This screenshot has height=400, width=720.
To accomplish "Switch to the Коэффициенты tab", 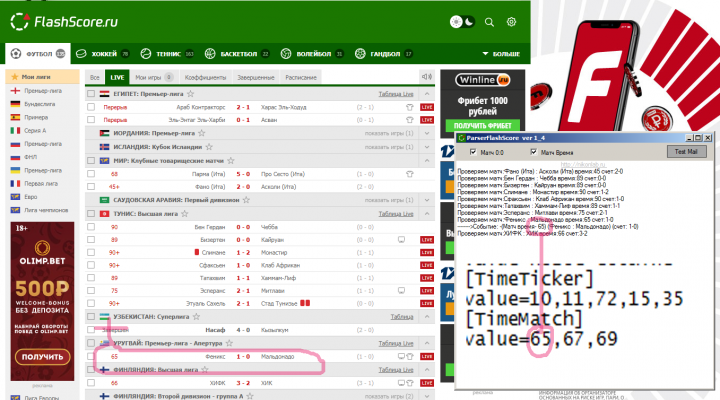I will click(205, 77).
